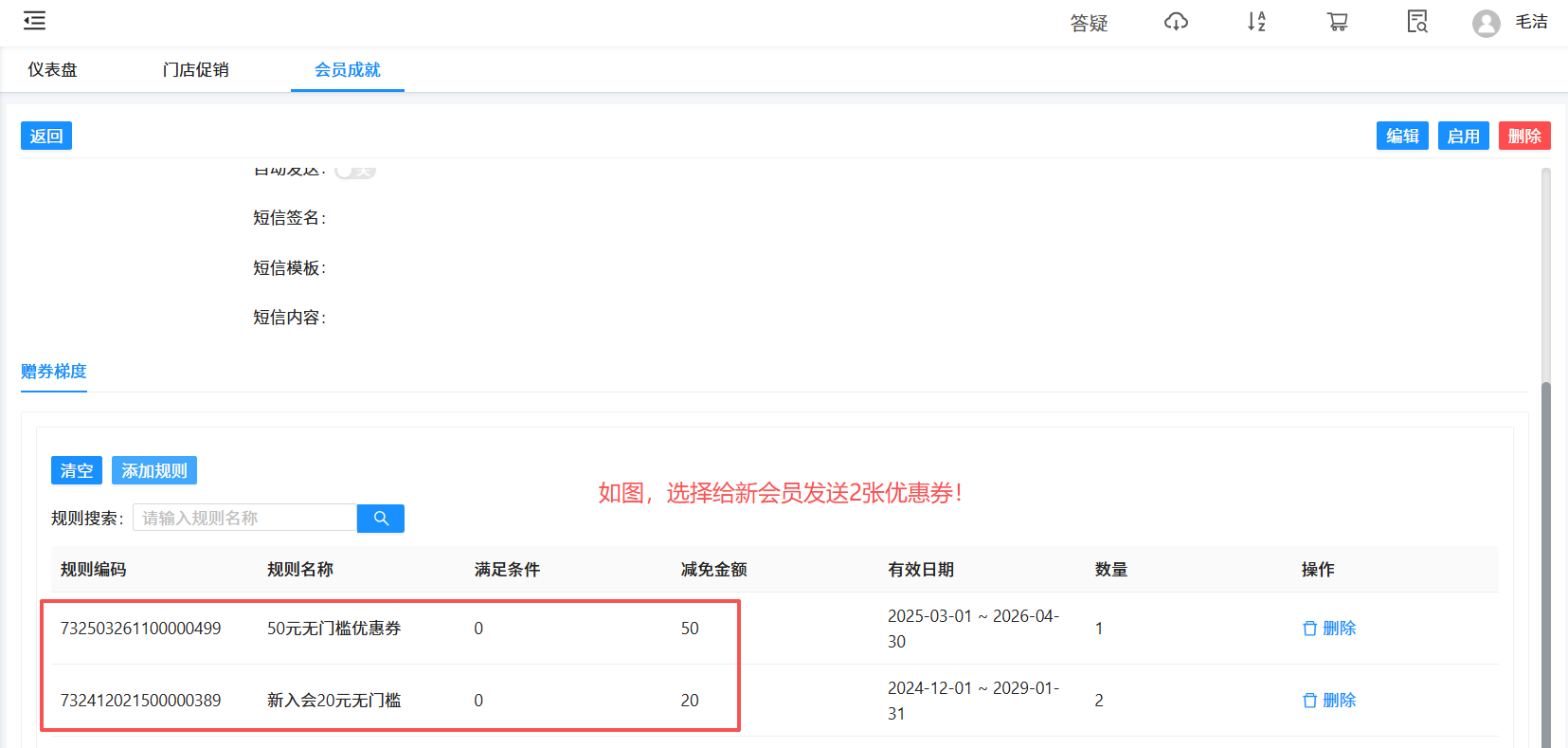Switch to the 门店促销 tab

tap(195, 70)
